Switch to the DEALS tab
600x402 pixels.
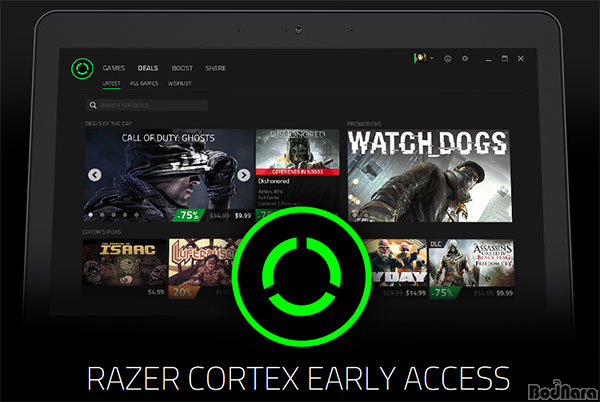pos(148,68)
